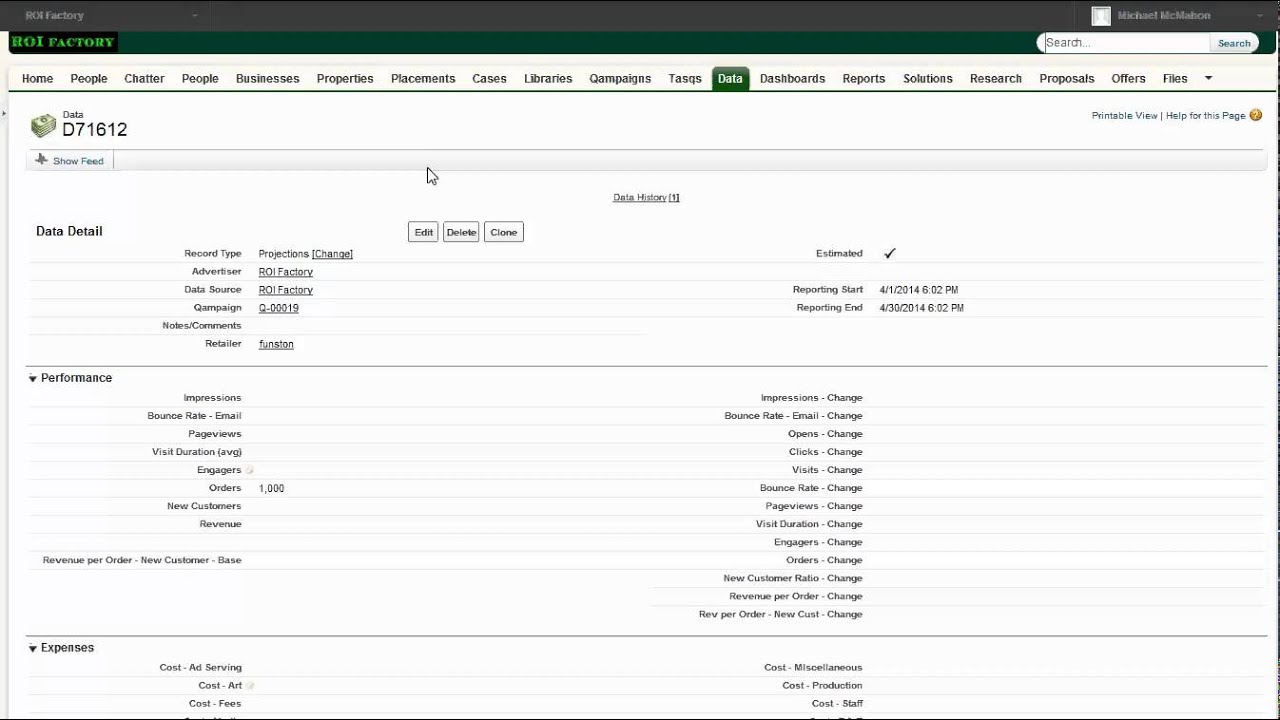Screen dimensions: 1280x720
Task: Click the Cost - Production label
Action: (822, 686)
